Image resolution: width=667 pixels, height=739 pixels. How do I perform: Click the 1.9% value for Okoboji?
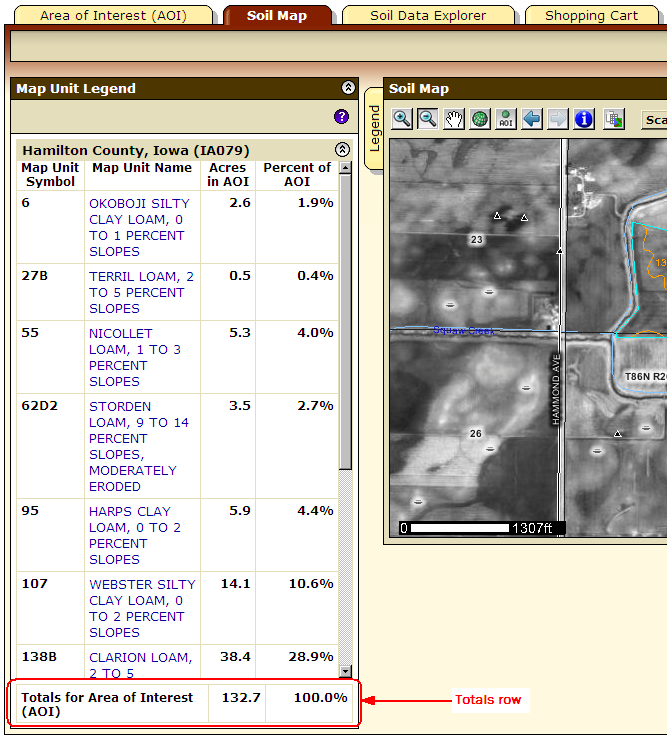(x=315, y=203)
